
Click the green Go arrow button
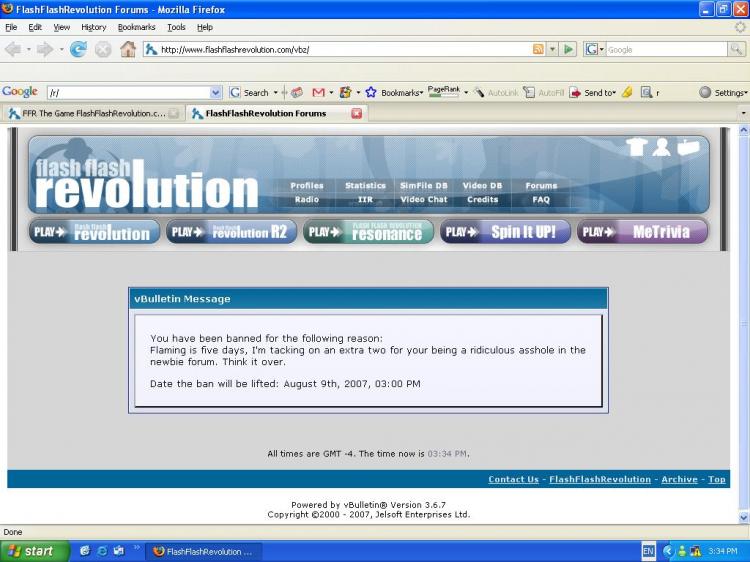click(568, 49)
